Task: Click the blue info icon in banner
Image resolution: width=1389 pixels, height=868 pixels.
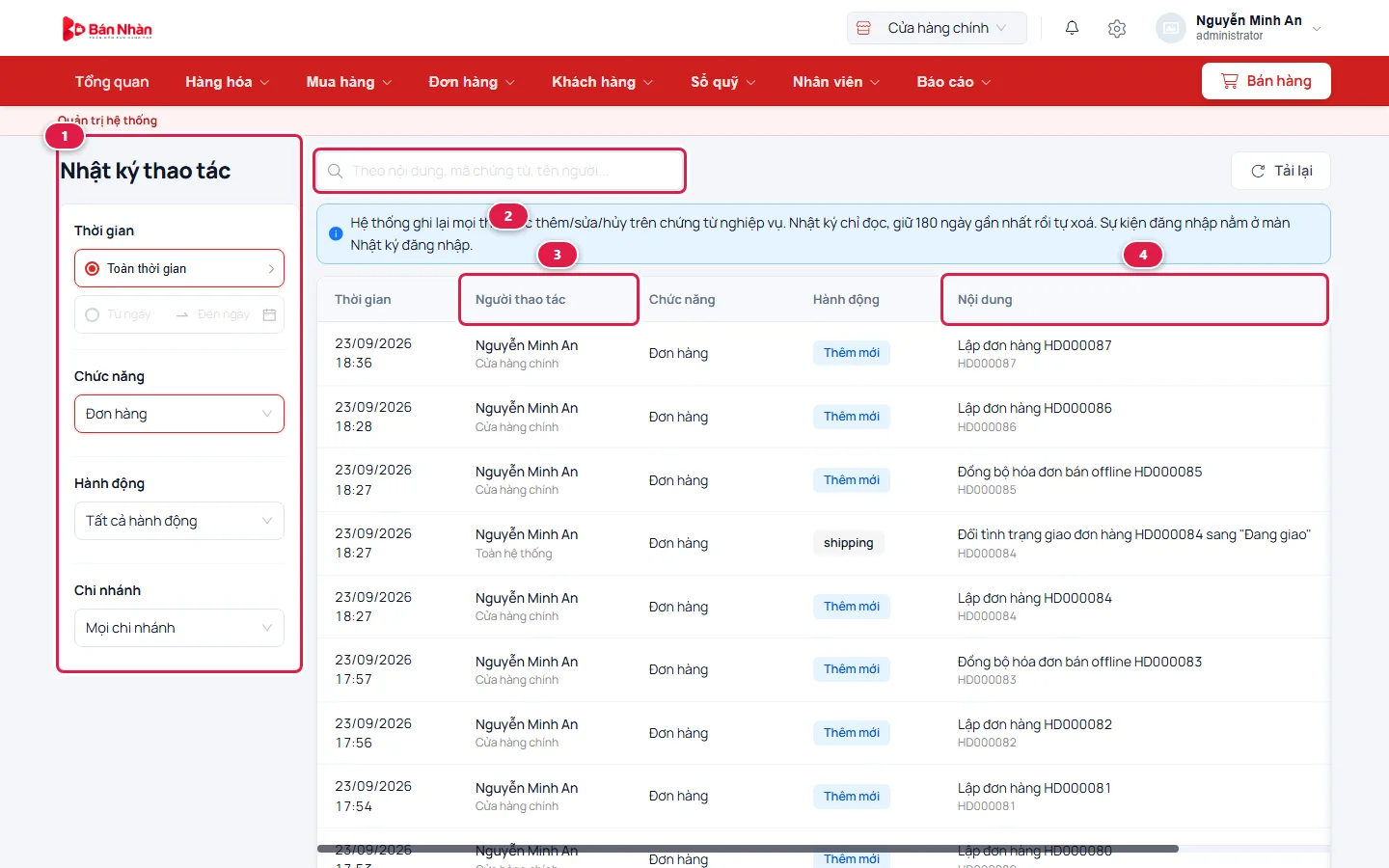Action: (x=336, y=233)
